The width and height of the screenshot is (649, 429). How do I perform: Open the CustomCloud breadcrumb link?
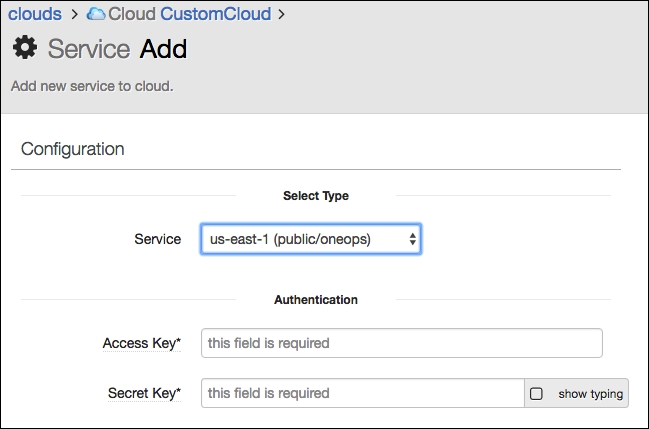click(x=216, y=14)
